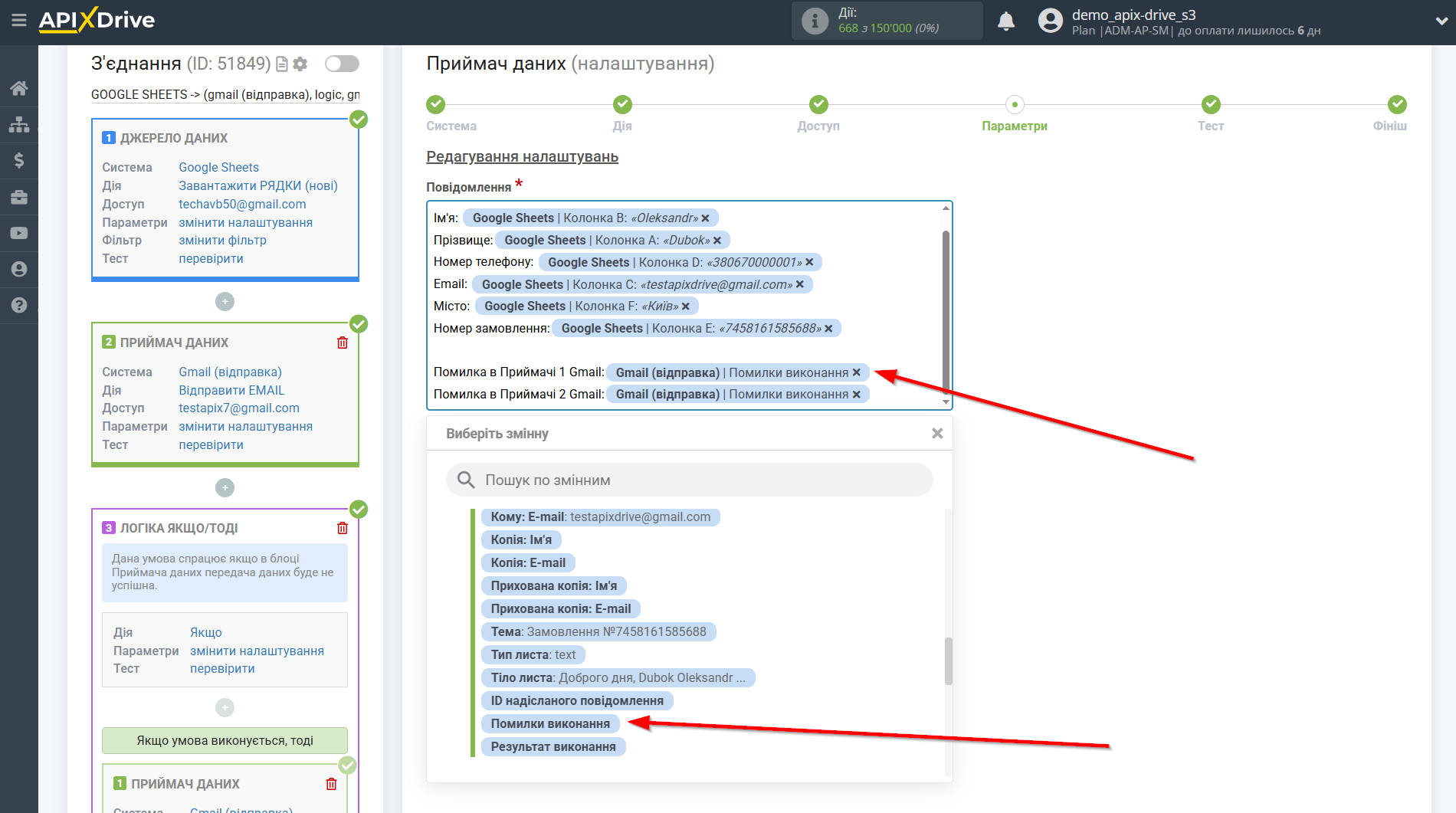Remove the Колонка A Dubok variable
Image resolution: width=1456 pixels, height=813 pixels.
717,241
